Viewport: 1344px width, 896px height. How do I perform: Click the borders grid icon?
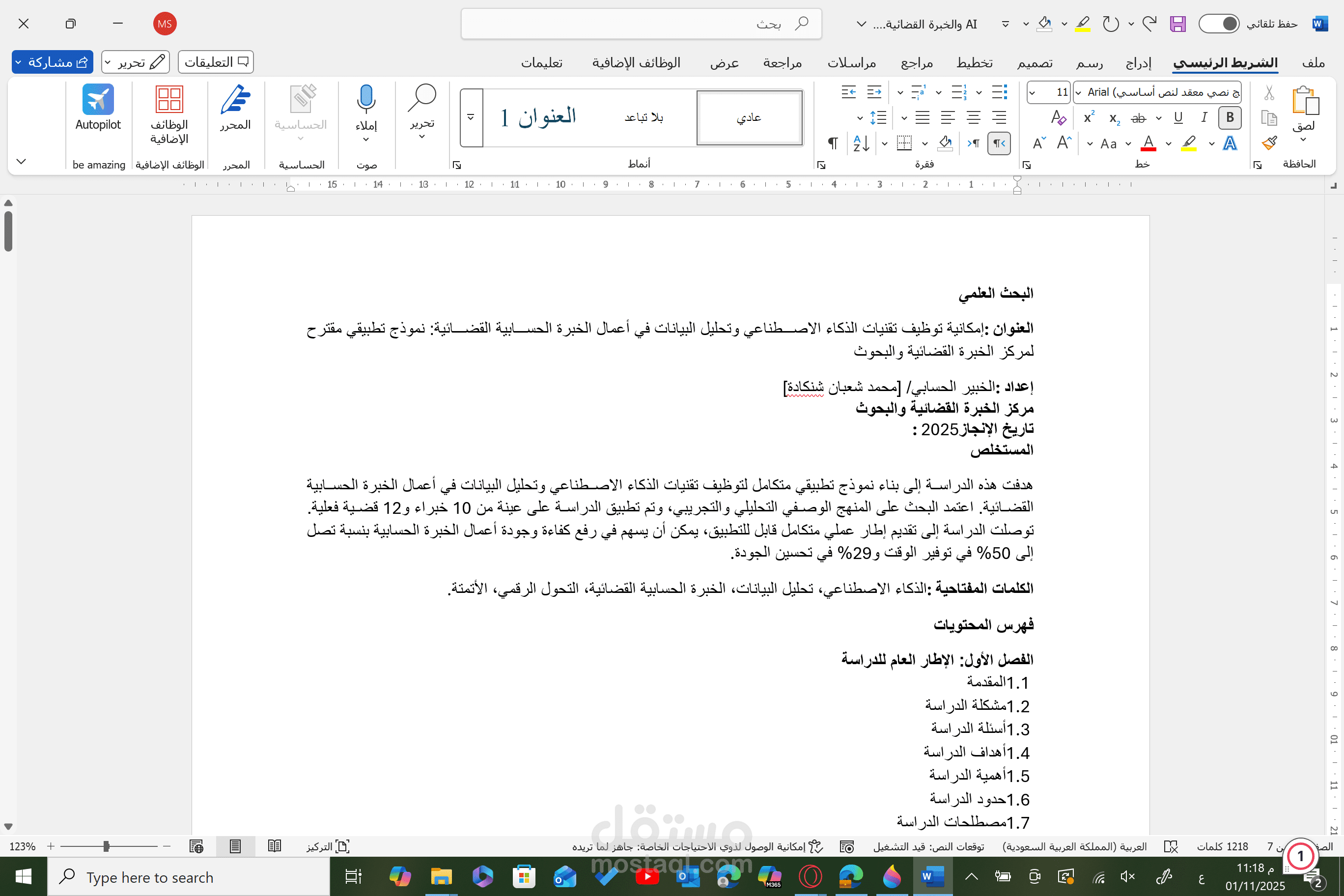point(904,143)
